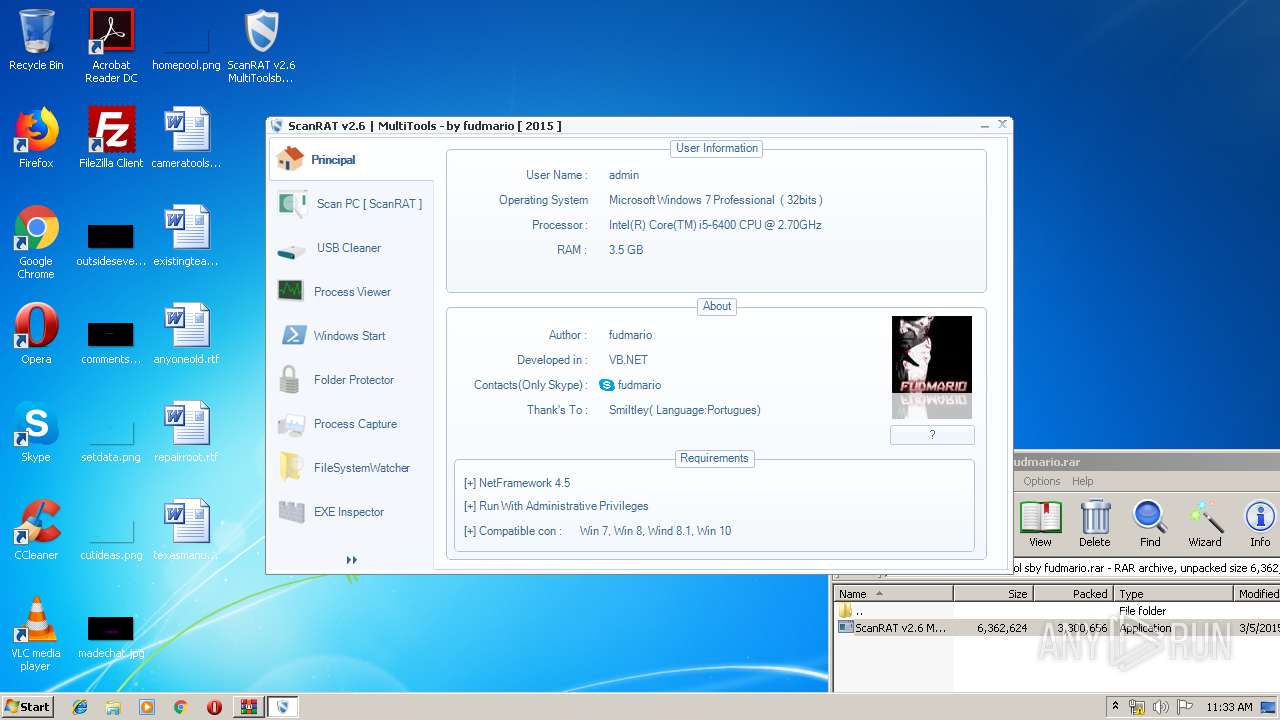Click the taskbar clock showing 11:33 AM

[x=1229, y=707]
